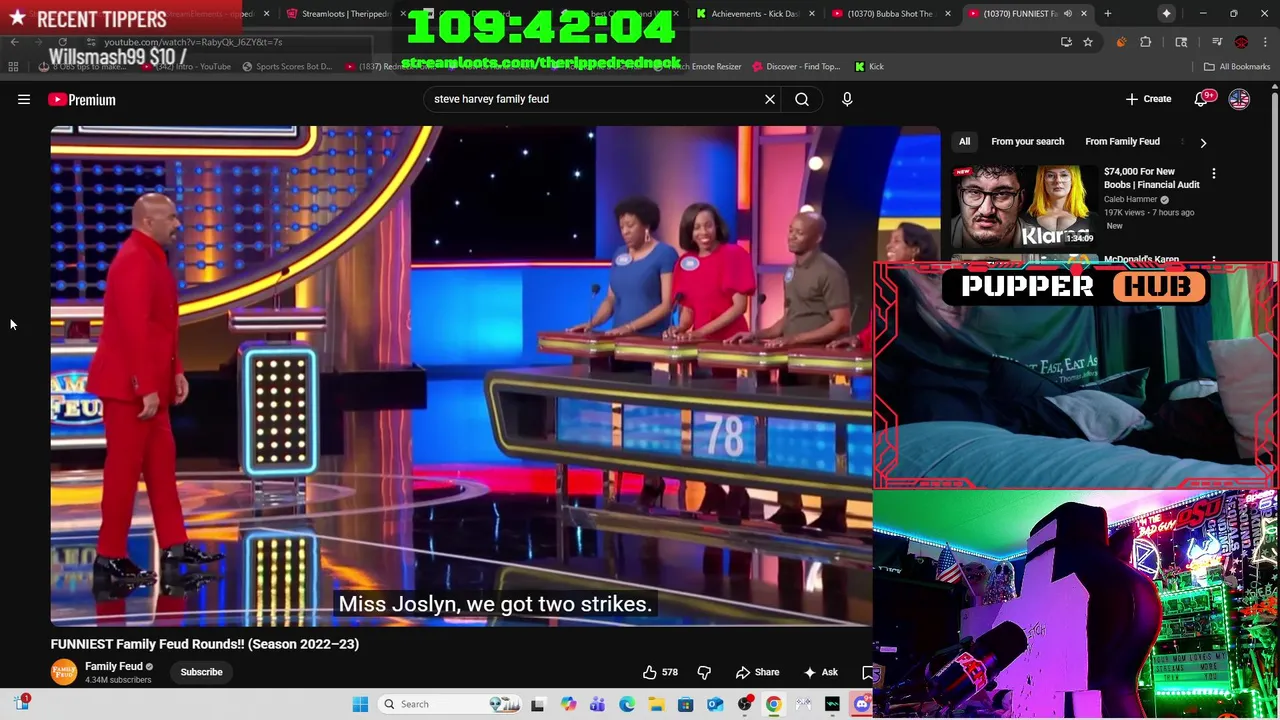Image resolution: width=1280 pixels, height=720 pixels.
Task: Launch Copilot from the taskbar
Action: (x=568, y=704)
